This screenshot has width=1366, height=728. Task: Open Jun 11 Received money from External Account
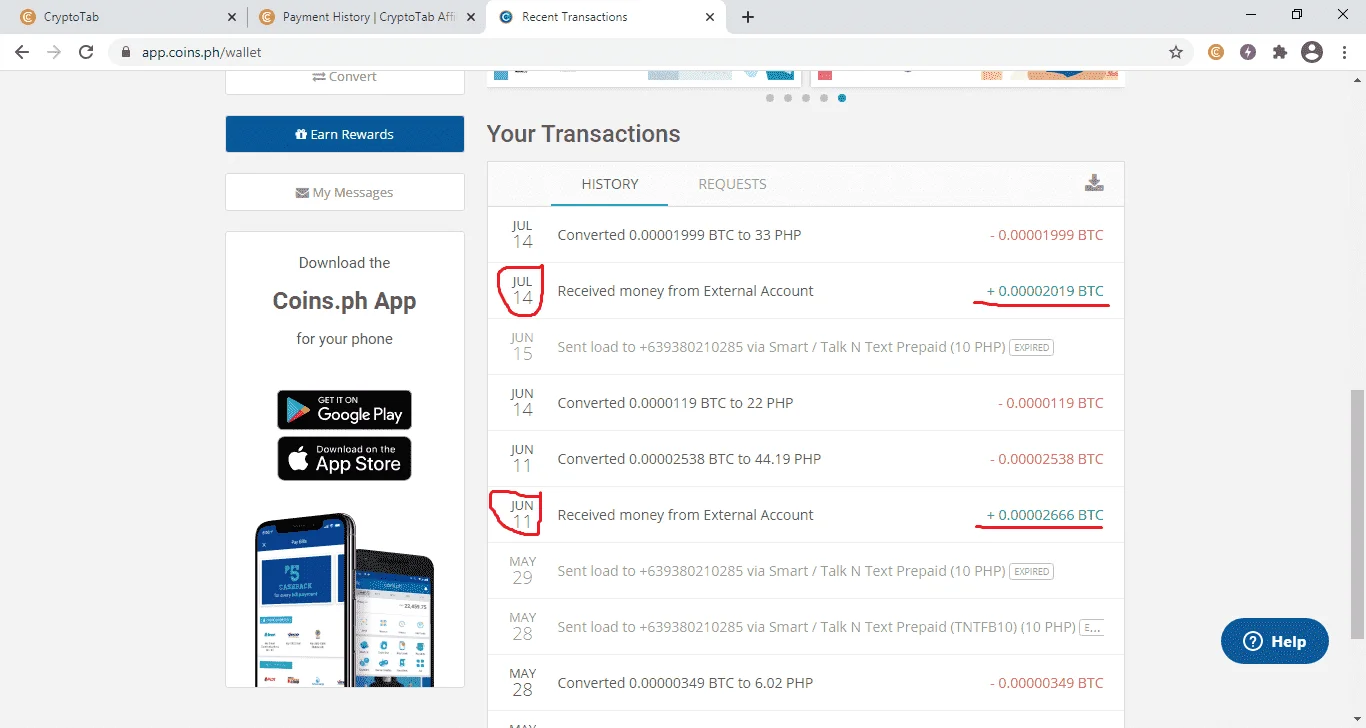806,515
